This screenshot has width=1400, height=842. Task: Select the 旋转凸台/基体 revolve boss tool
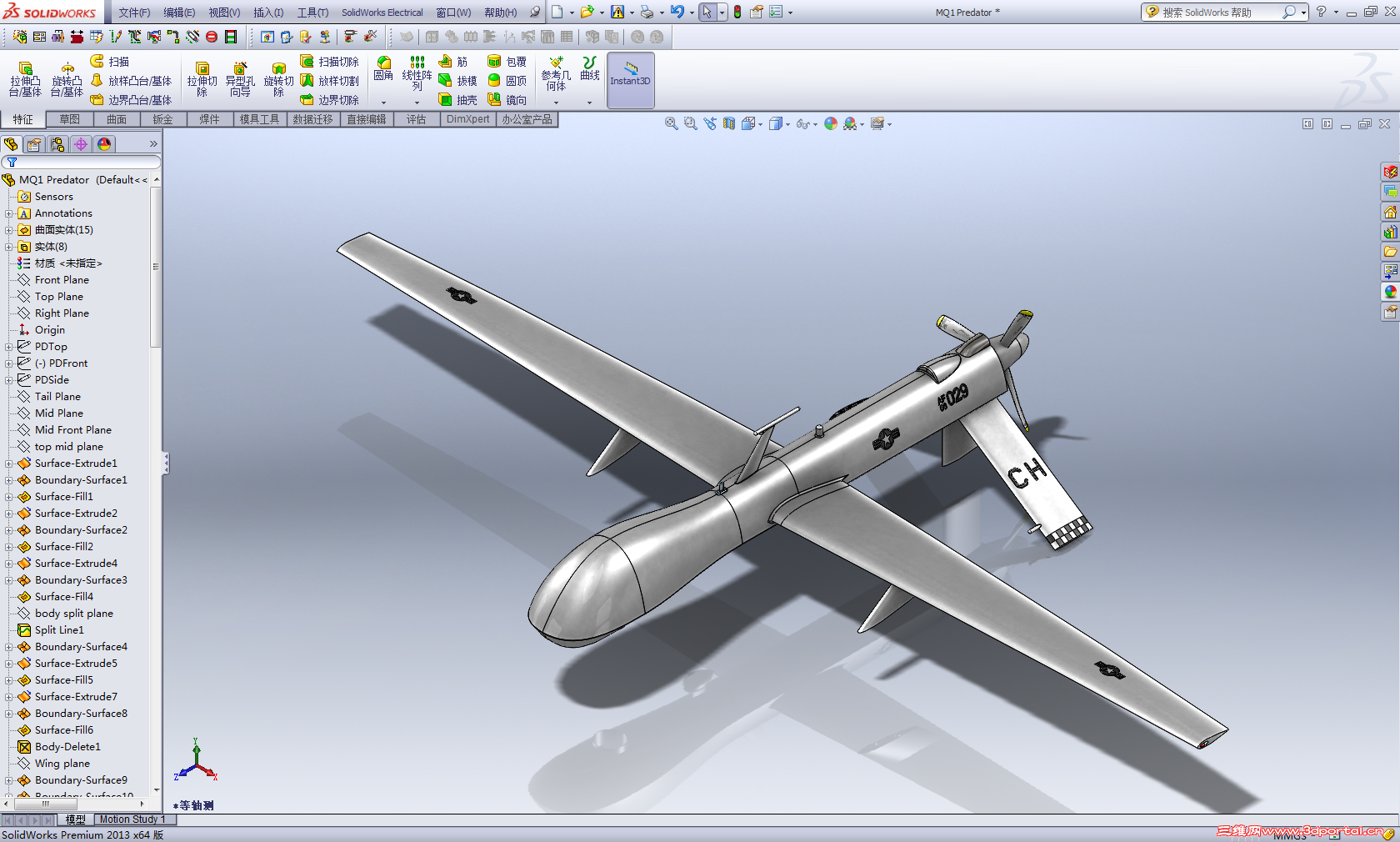pos(67,79)
